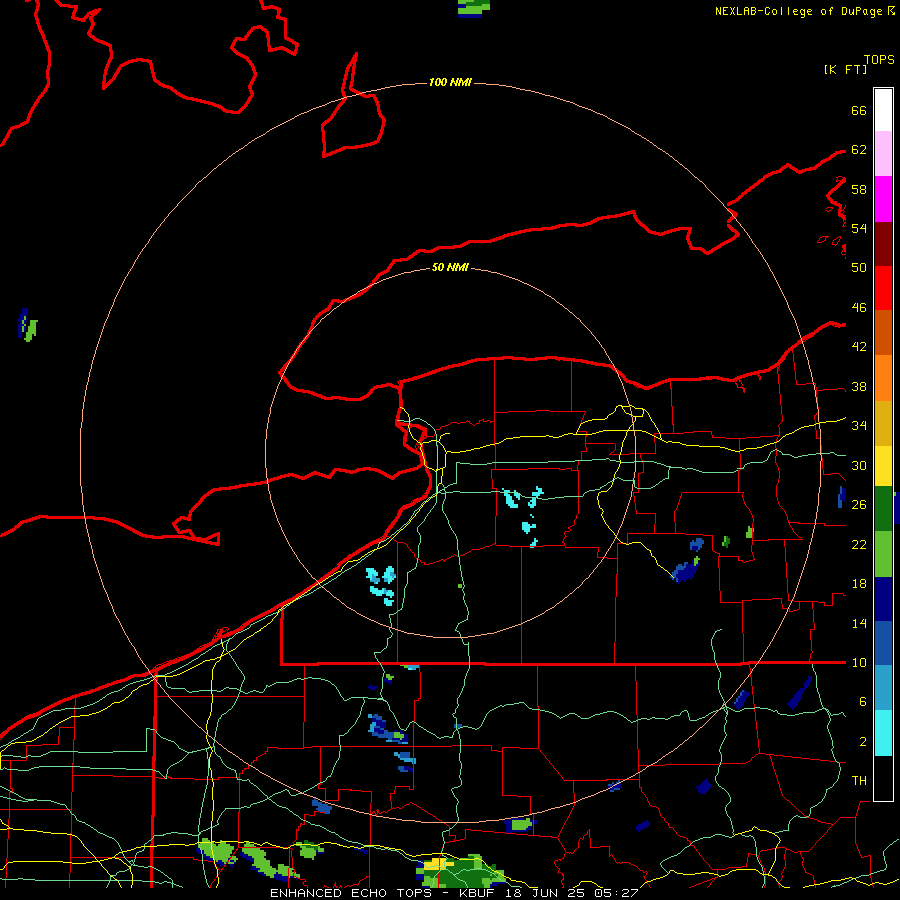Click the magenta legend swatch

[883, 199]
